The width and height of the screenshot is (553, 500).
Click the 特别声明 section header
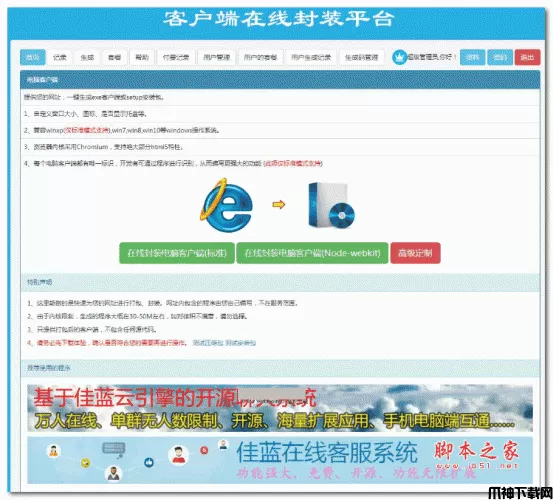[x=280, y=282]
